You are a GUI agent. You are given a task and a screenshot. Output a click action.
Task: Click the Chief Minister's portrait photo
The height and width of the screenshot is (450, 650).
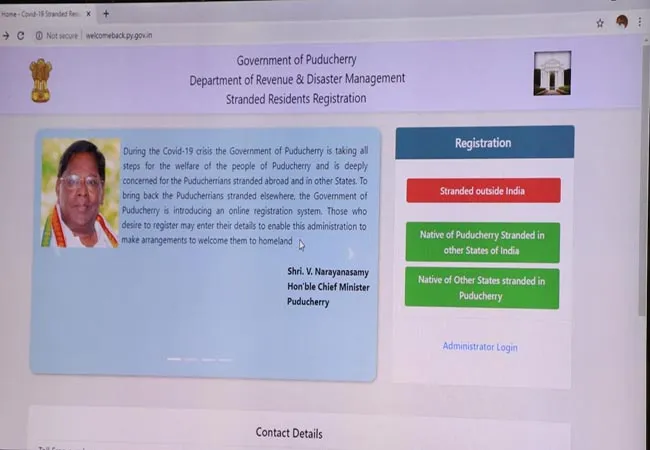pyautogui.click(x=80, y=193)
